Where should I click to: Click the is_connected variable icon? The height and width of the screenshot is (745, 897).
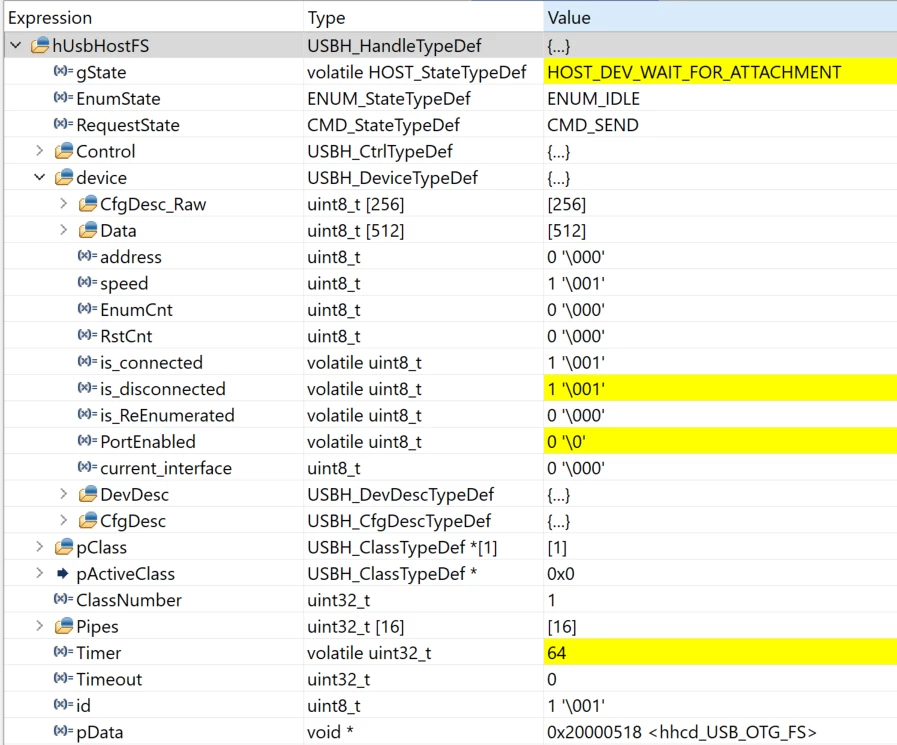[87, 362]
